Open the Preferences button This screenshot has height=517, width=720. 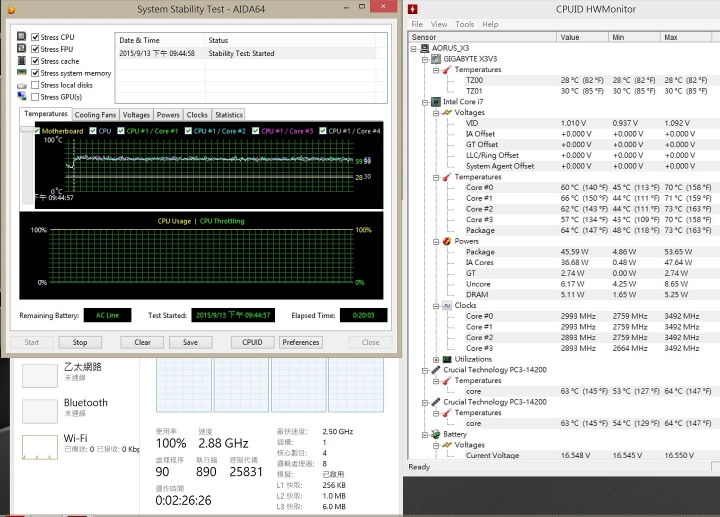301,342
